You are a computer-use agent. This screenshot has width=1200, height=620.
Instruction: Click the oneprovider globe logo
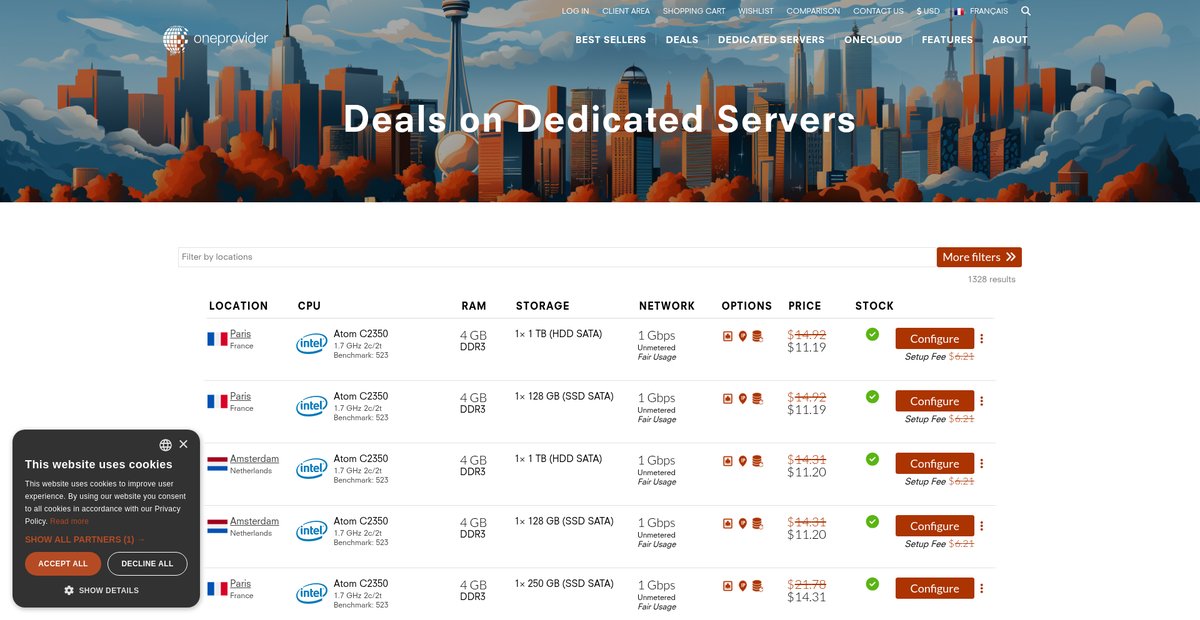[x=176, y=39]
